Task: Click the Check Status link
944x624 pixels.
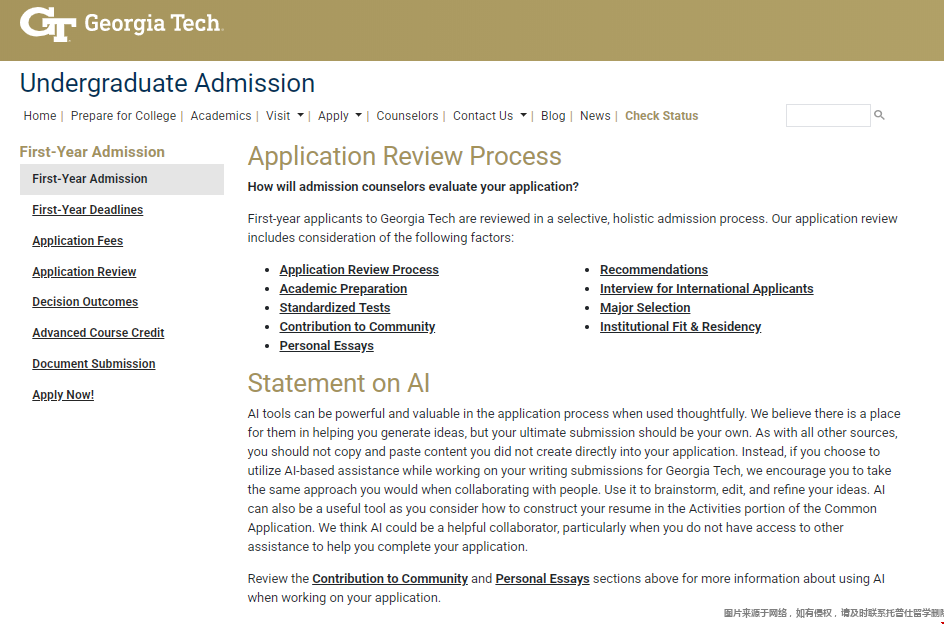Action: point(661,116)
